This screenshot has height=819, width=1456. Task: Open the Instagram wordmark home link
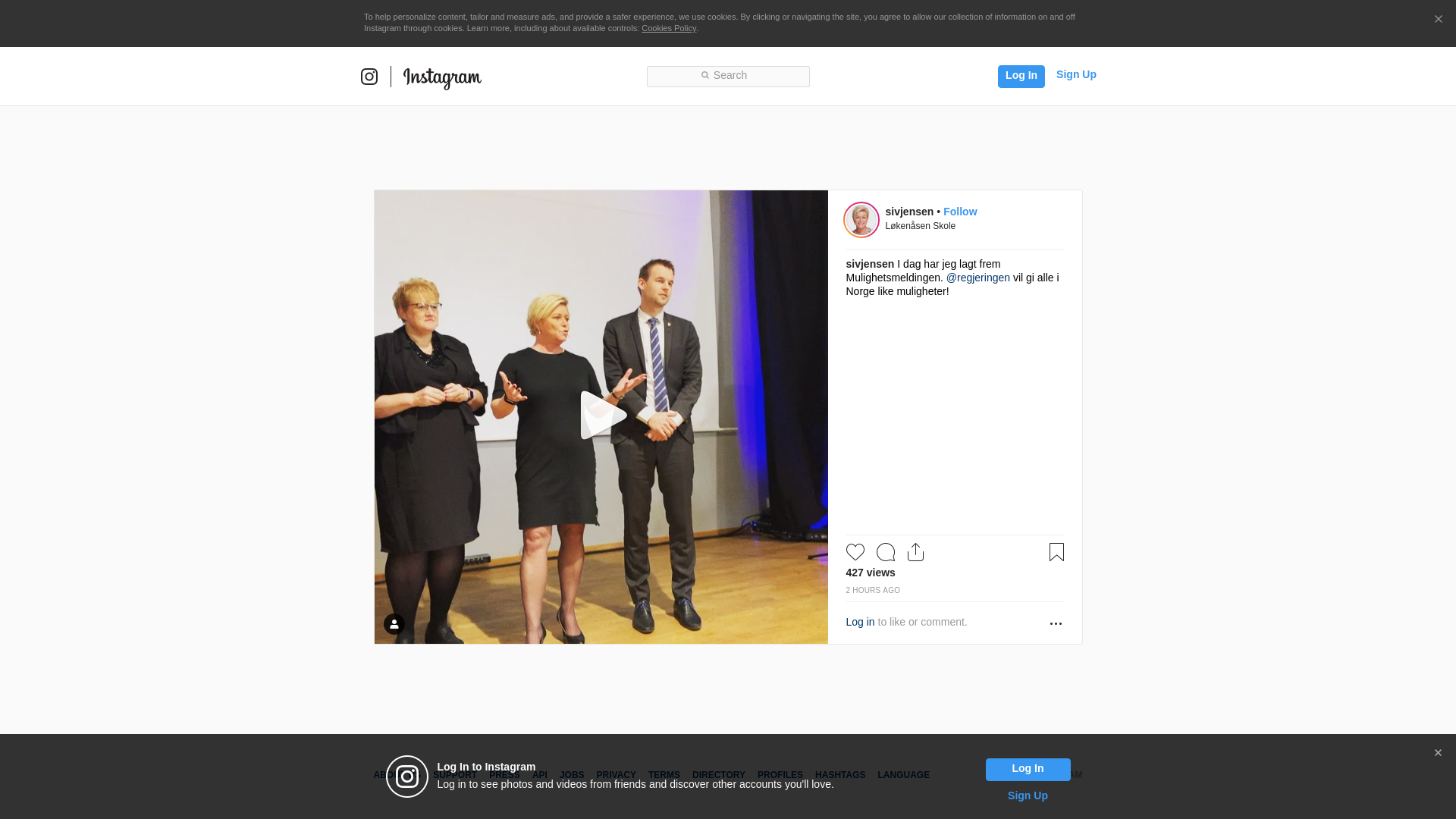(442, 78)
